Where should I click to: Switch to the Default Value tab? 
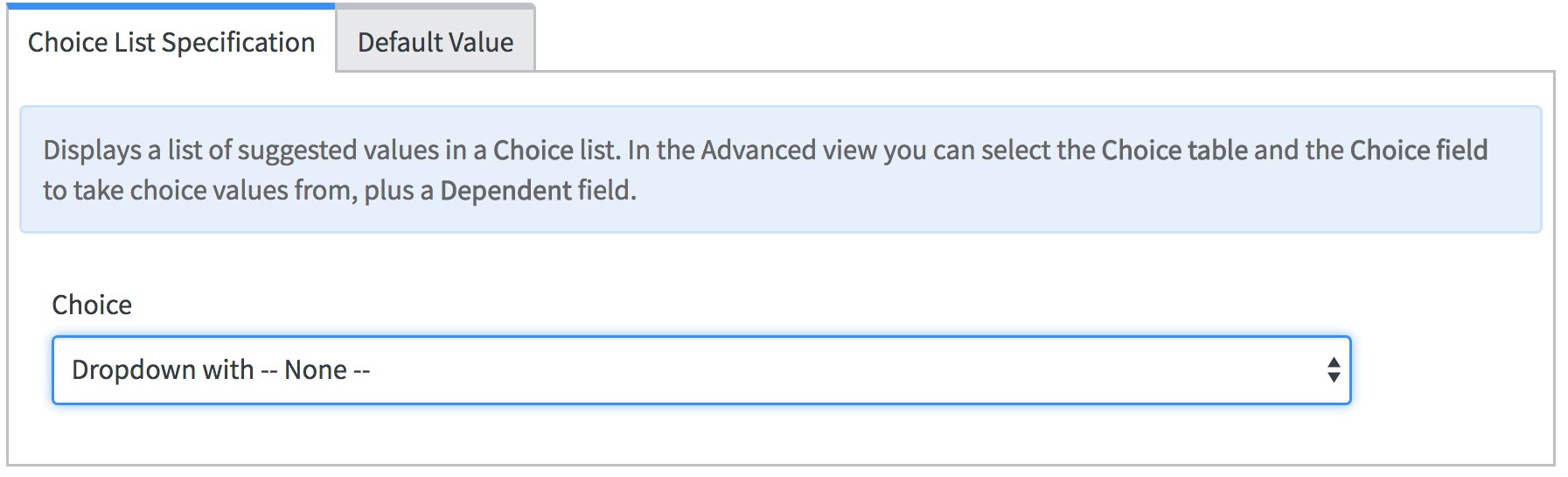coord(435,42)
